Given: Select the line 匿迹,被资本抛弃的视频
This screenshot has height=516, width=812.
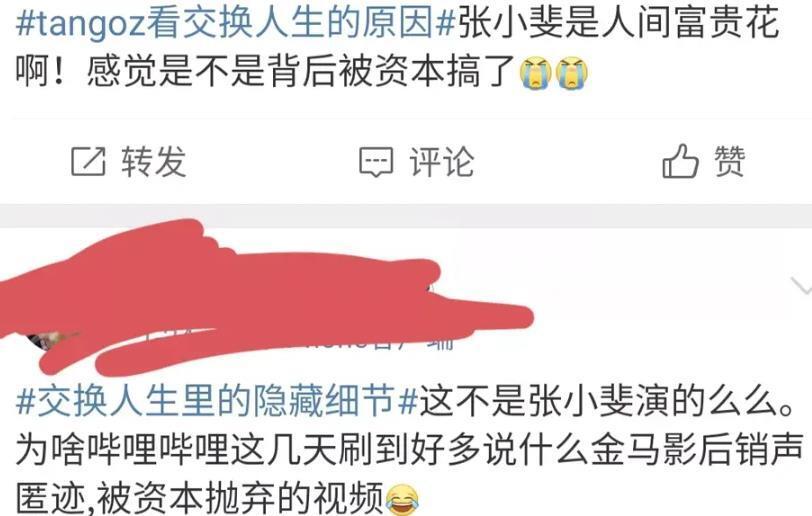Looking at the screenshot, I should click(x=200, y=498).
